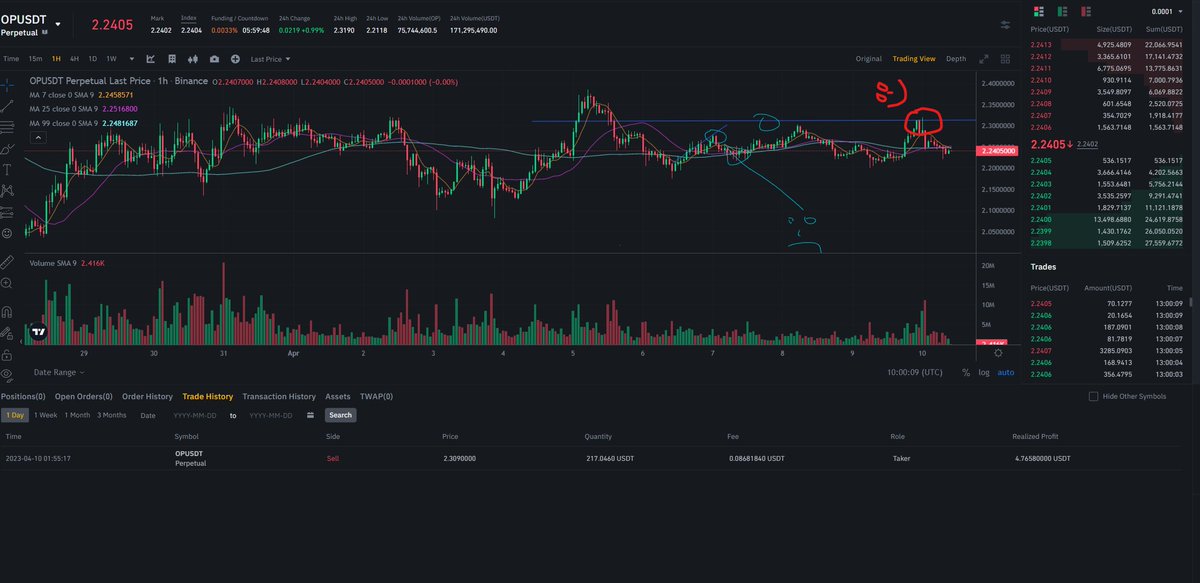The width and height of the screenshot is (1200, 583).
Task: Open Assets tab
Action: point(338,397)
